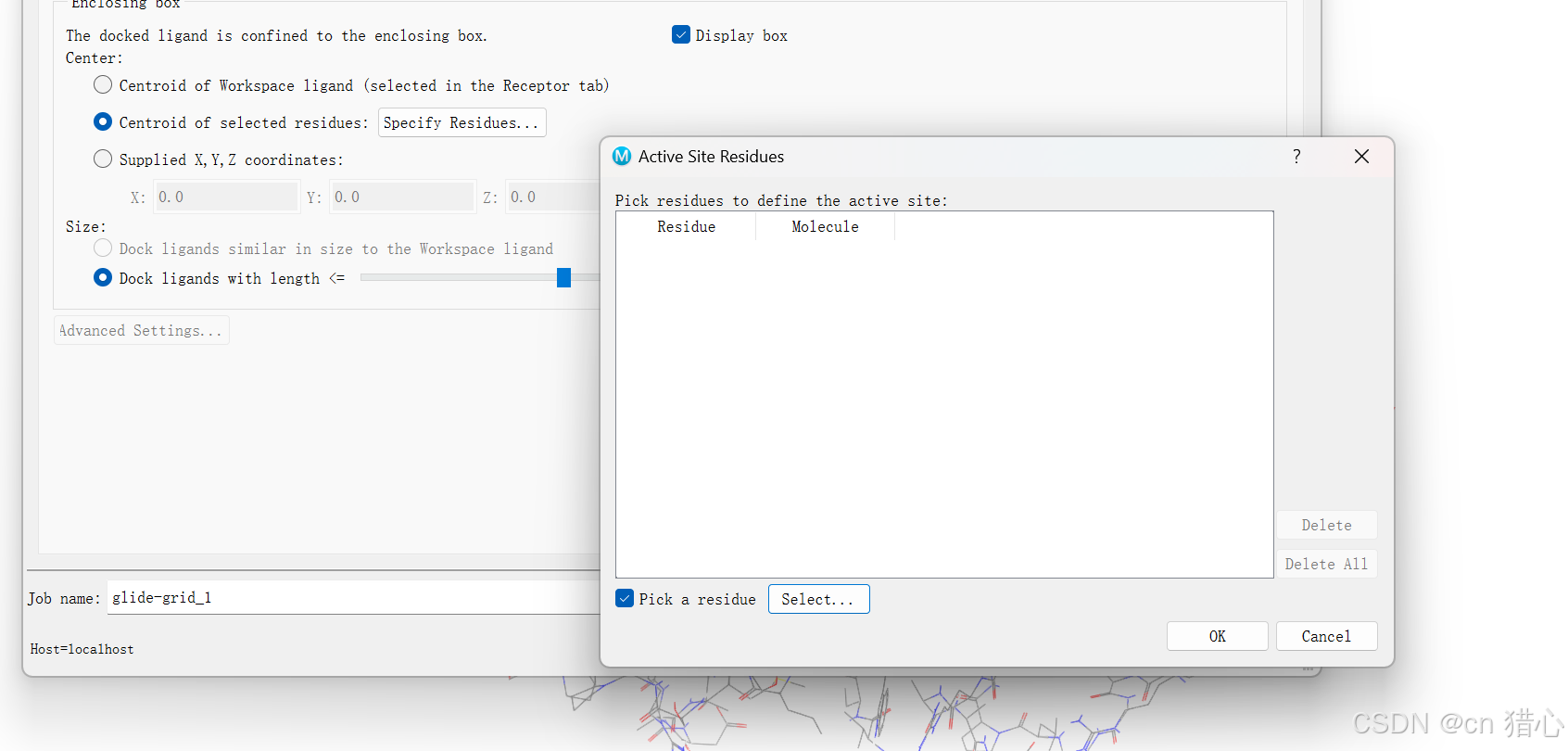
Task: Click the Maestro icon in dialog title
Action: (622, 157)
